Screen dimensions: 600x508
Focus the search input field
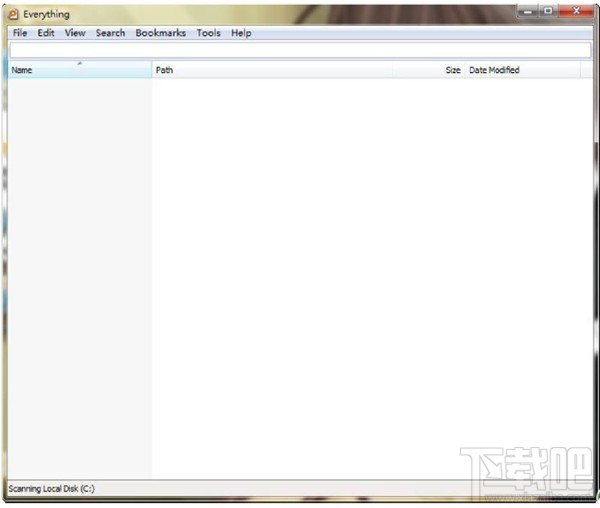(300, 50)
